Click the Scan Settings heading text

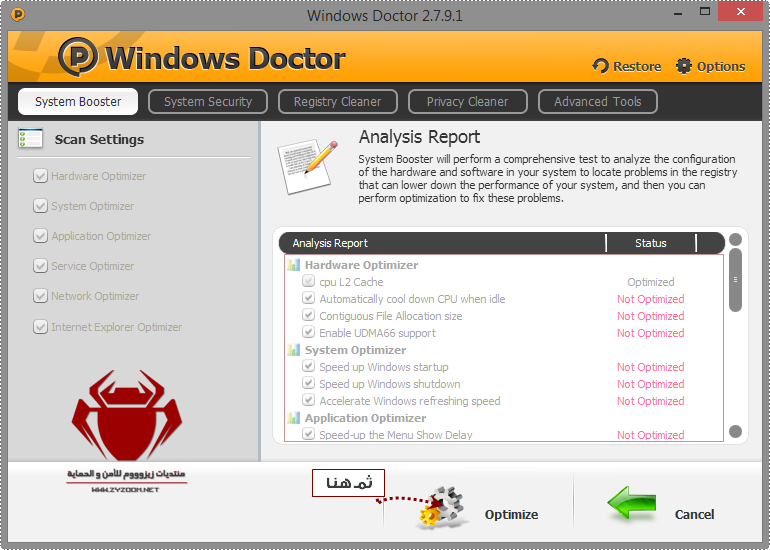click(99, 139)
